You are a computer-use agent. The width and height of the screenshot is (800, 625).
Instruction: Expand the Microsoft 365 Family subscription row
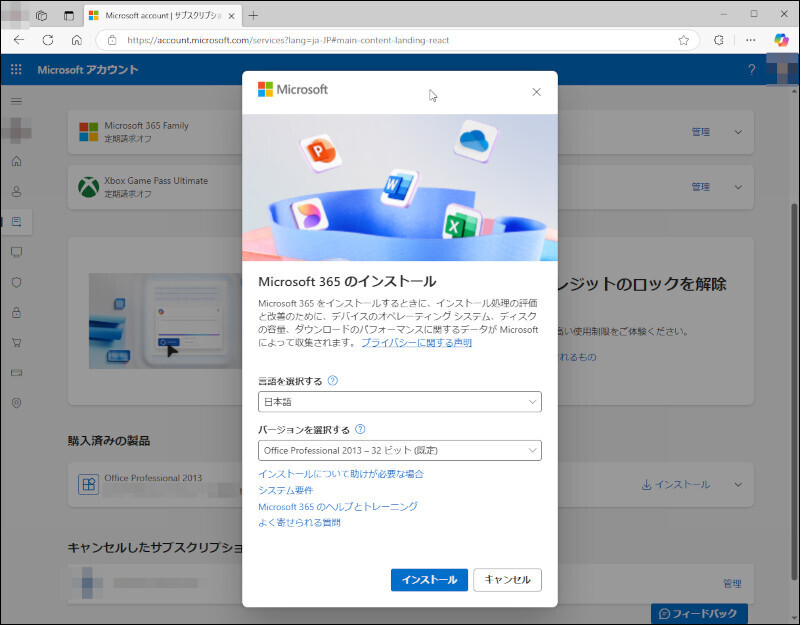[x=738, y=132]
